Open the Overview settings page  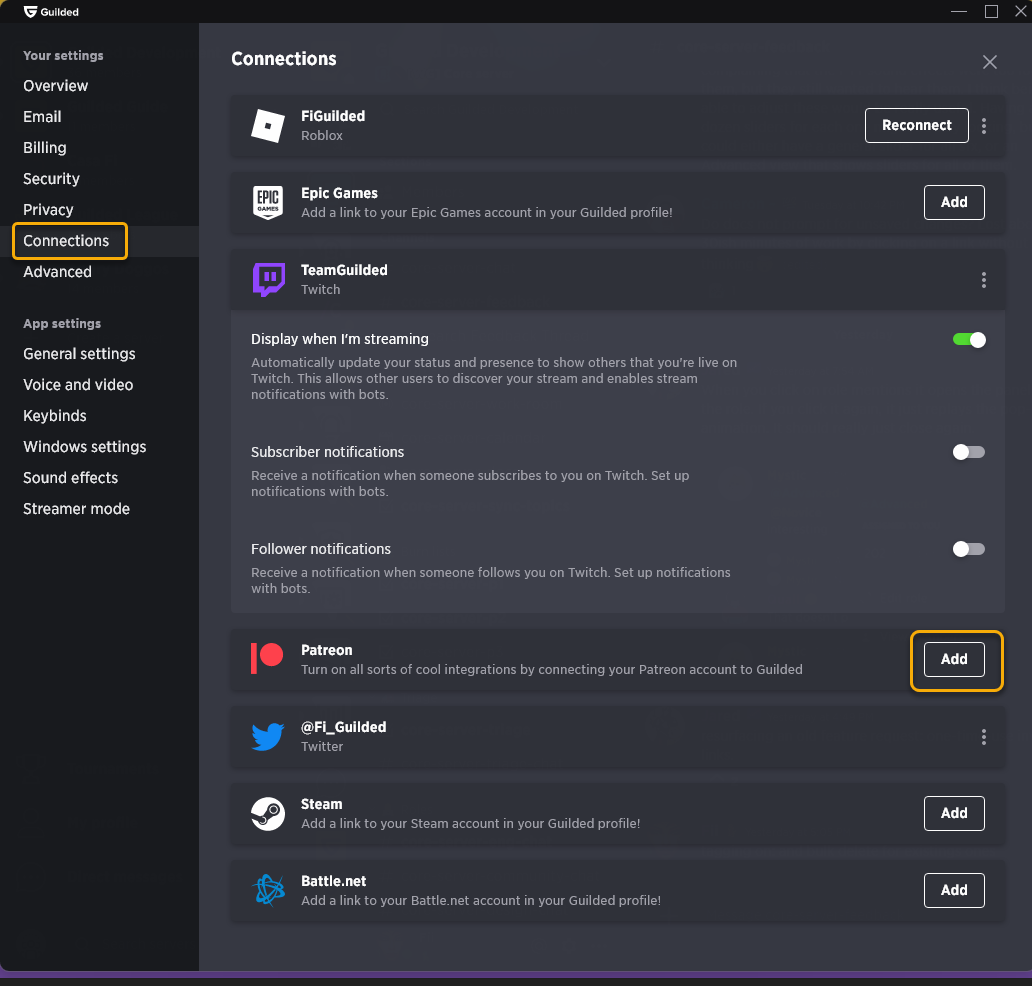(55, 86)
